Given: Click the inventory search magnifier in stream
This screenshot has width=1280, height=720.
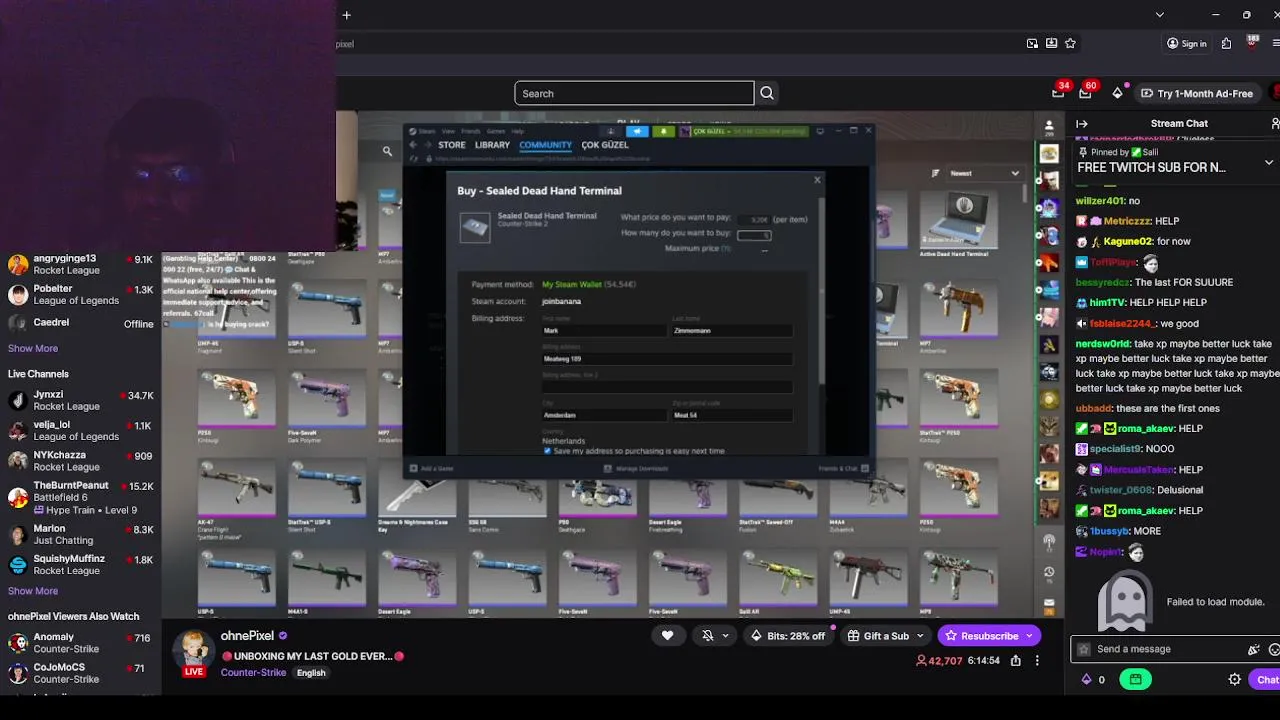Looking at the screenshot, I should (x=387, y=152).
